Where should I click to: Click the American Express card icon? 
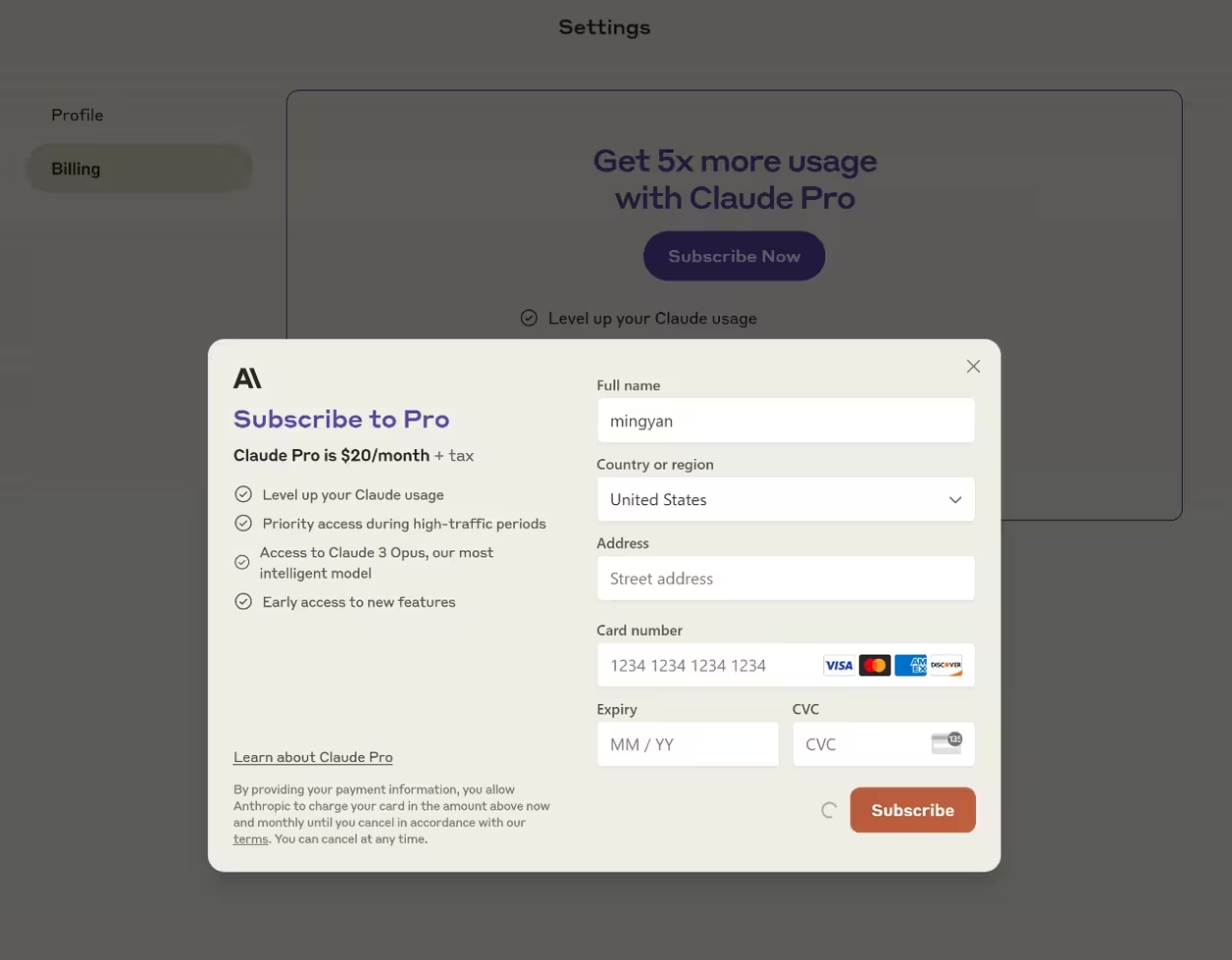910,666
